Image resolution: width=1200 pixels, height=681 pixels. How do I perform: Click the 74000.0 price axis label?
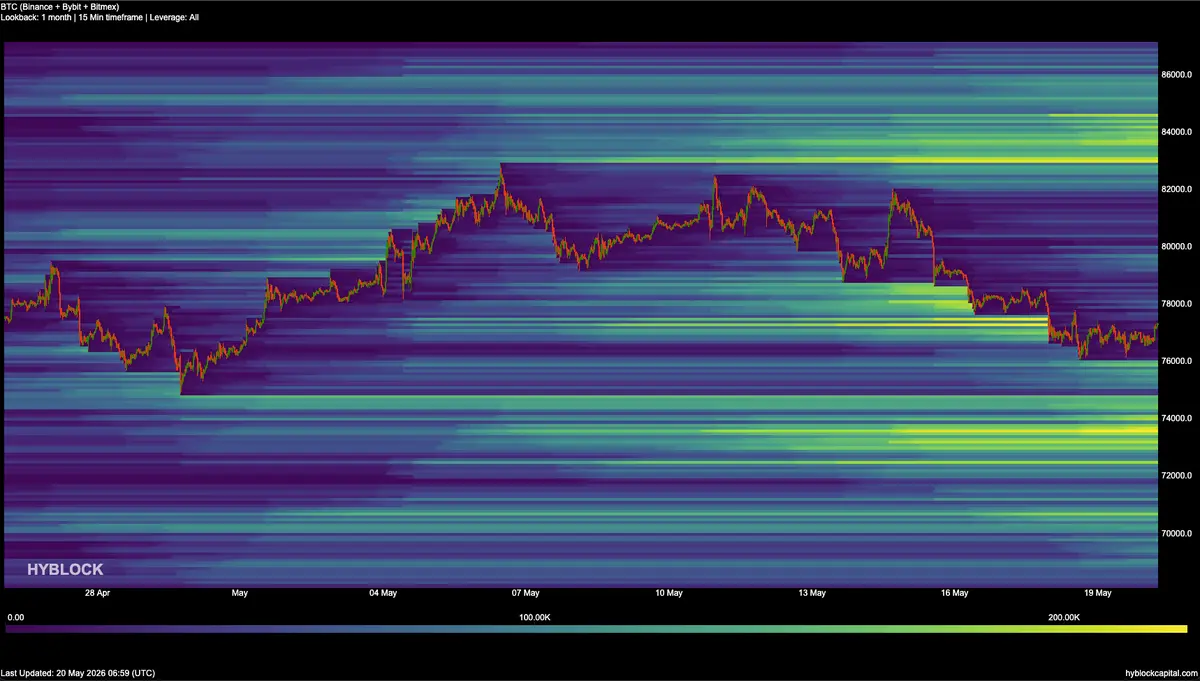pos(1176,419)
